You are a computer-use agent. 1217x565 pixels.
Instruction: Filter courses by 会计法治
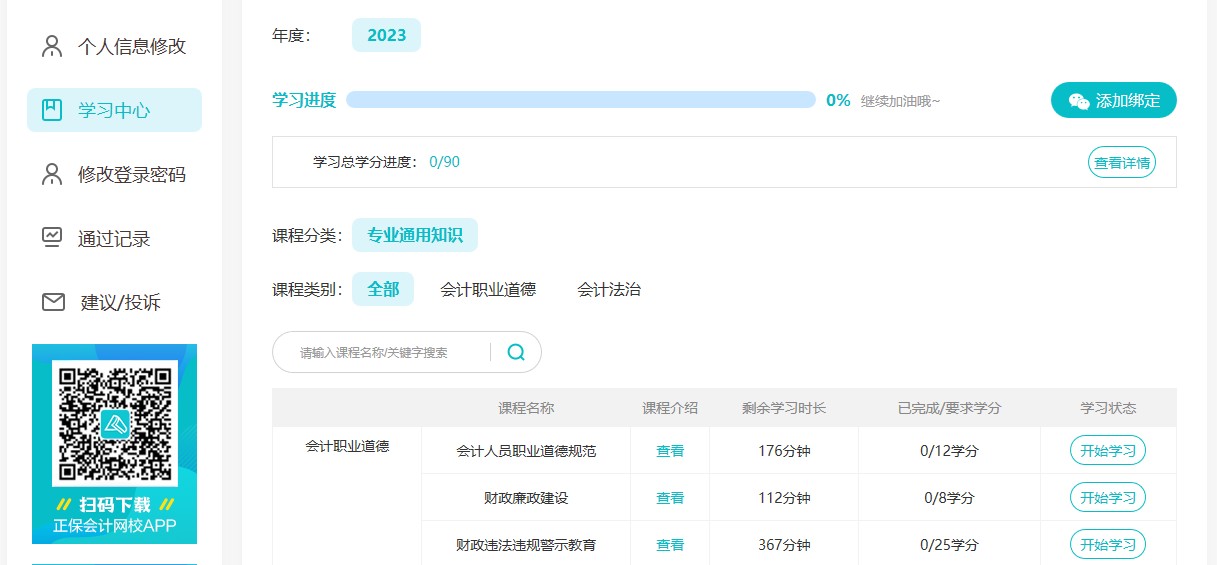[x=608, y=290]
